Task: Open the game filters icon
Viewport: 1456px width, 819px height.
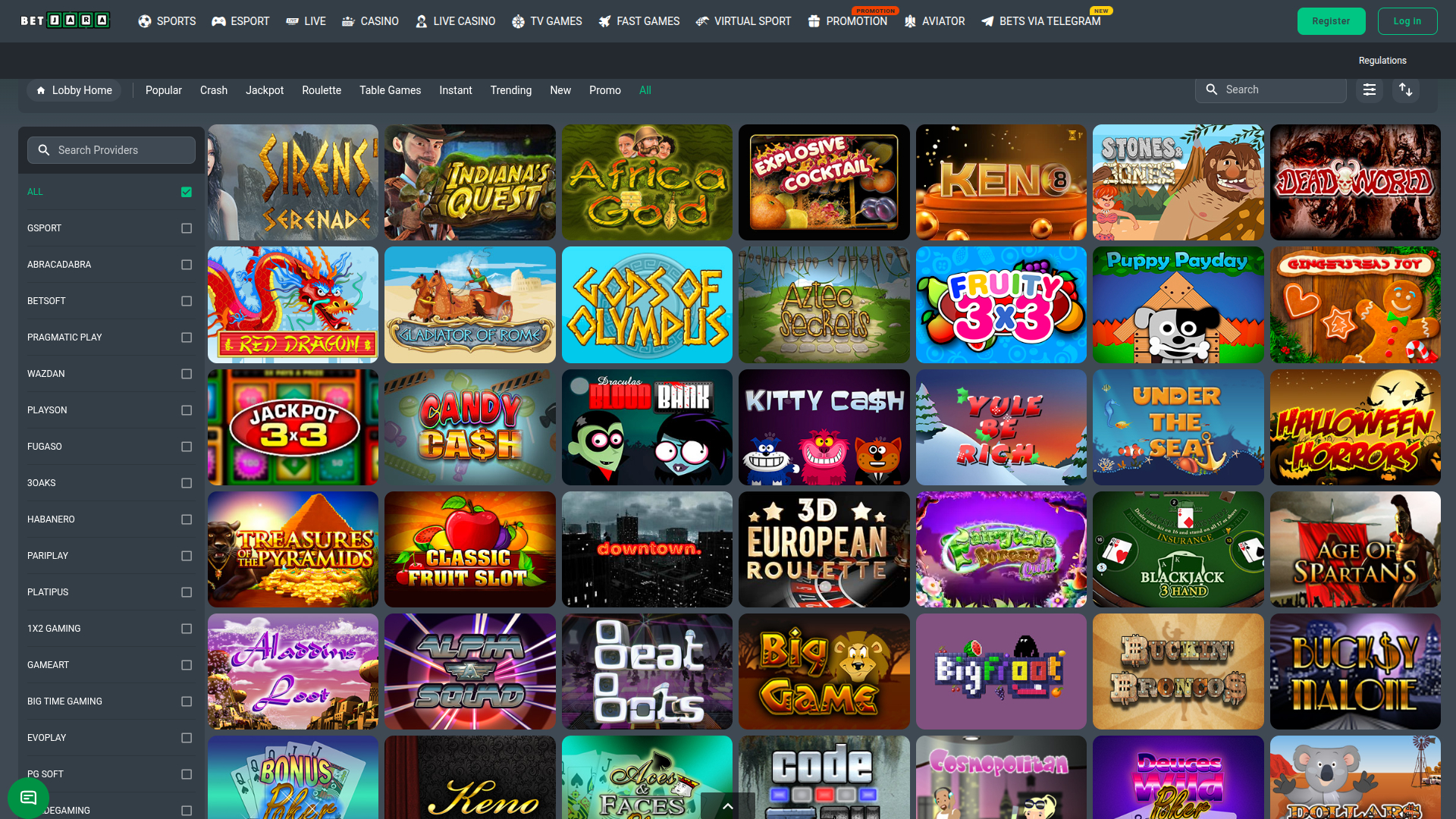Action: click(1370, 89)
